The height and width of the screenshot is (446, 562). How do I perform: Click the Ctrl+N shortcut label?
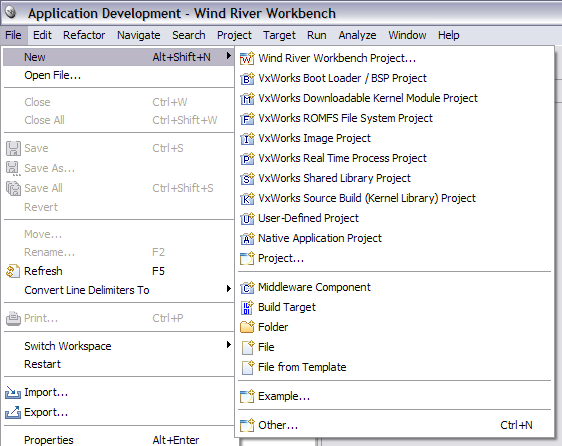(516, 425)
